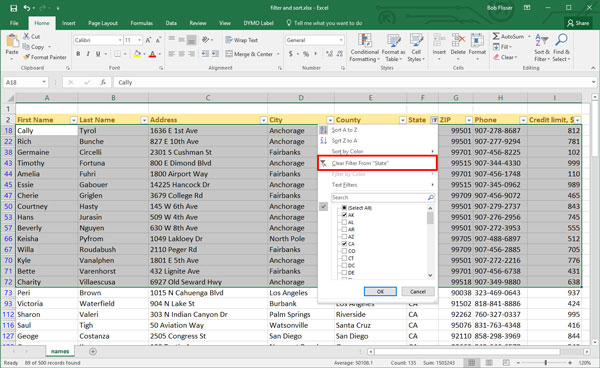The image size is (600, 368).
Task: Click Cancel in filter dropdown
Action: pyautogui.click(x=418, y=291)
